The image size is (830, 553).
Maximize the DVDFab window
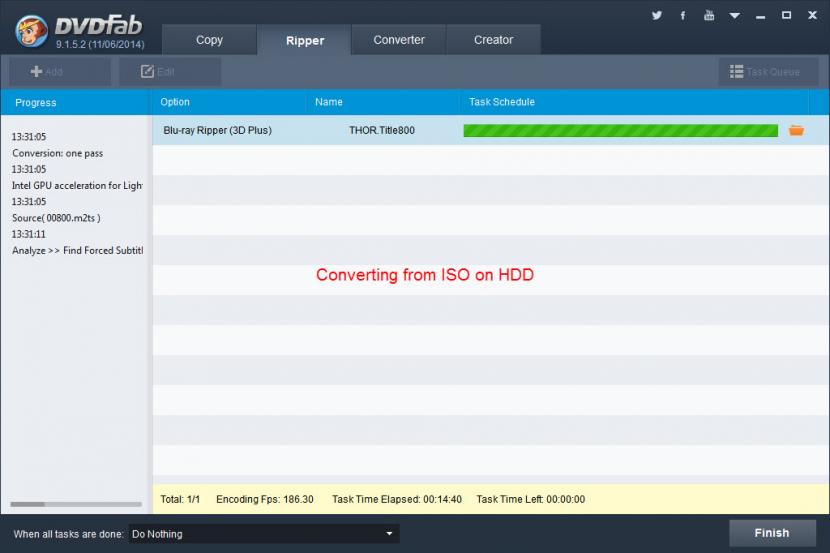tap(787, 15)
